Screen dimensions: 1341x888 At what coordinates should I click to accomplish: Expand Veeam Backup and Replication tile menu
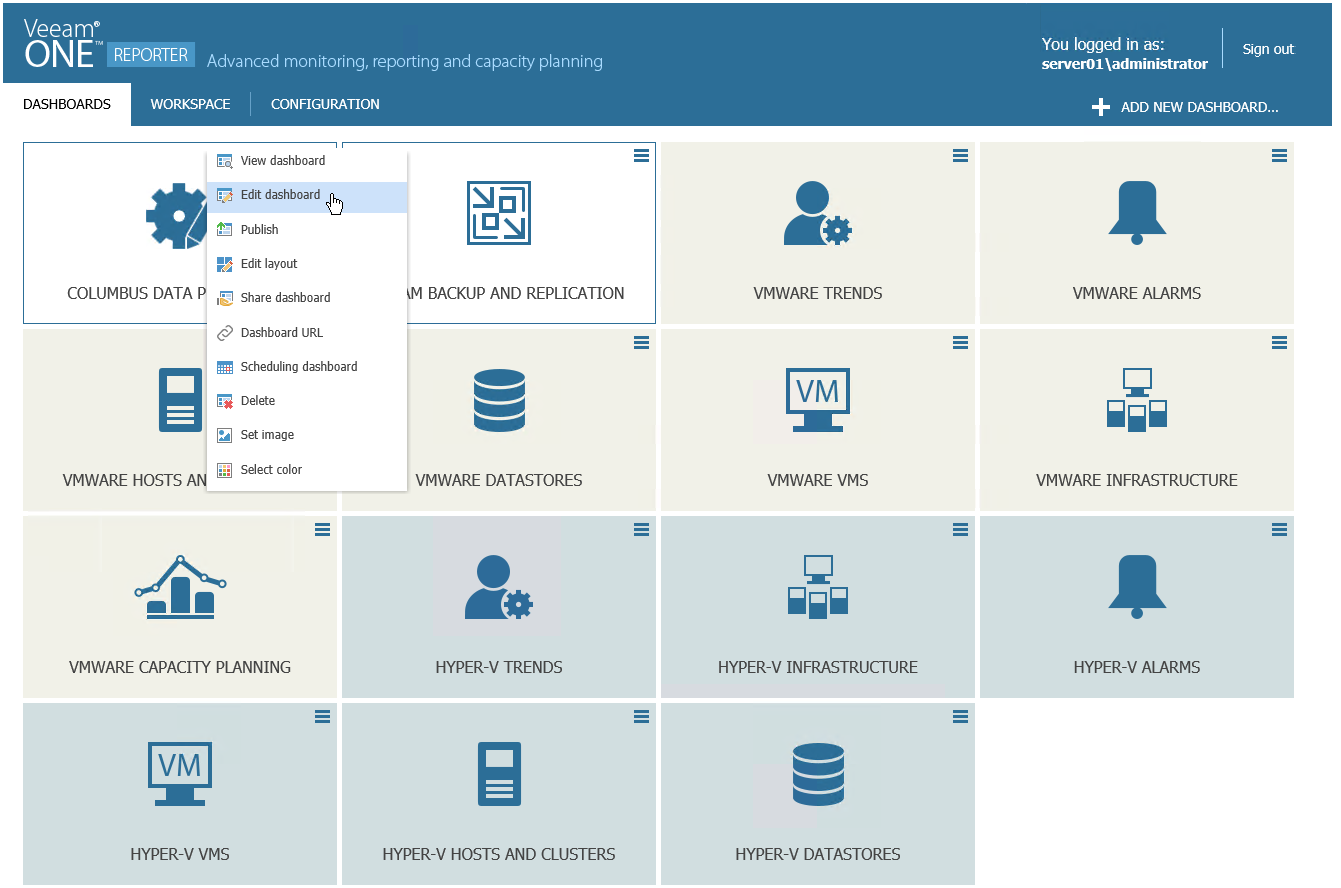click(x=642, y=155)
